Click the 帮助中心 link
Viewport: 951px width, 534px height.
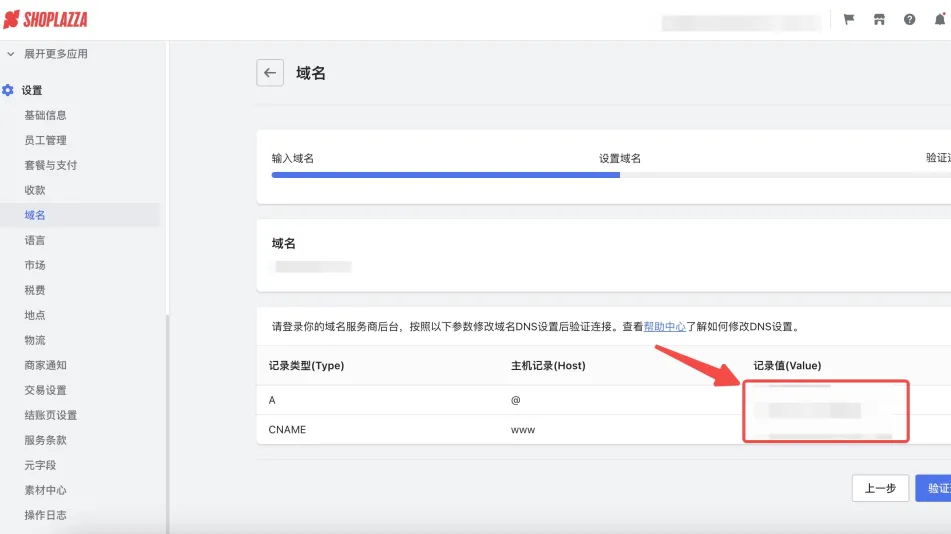tap(664, 326)
